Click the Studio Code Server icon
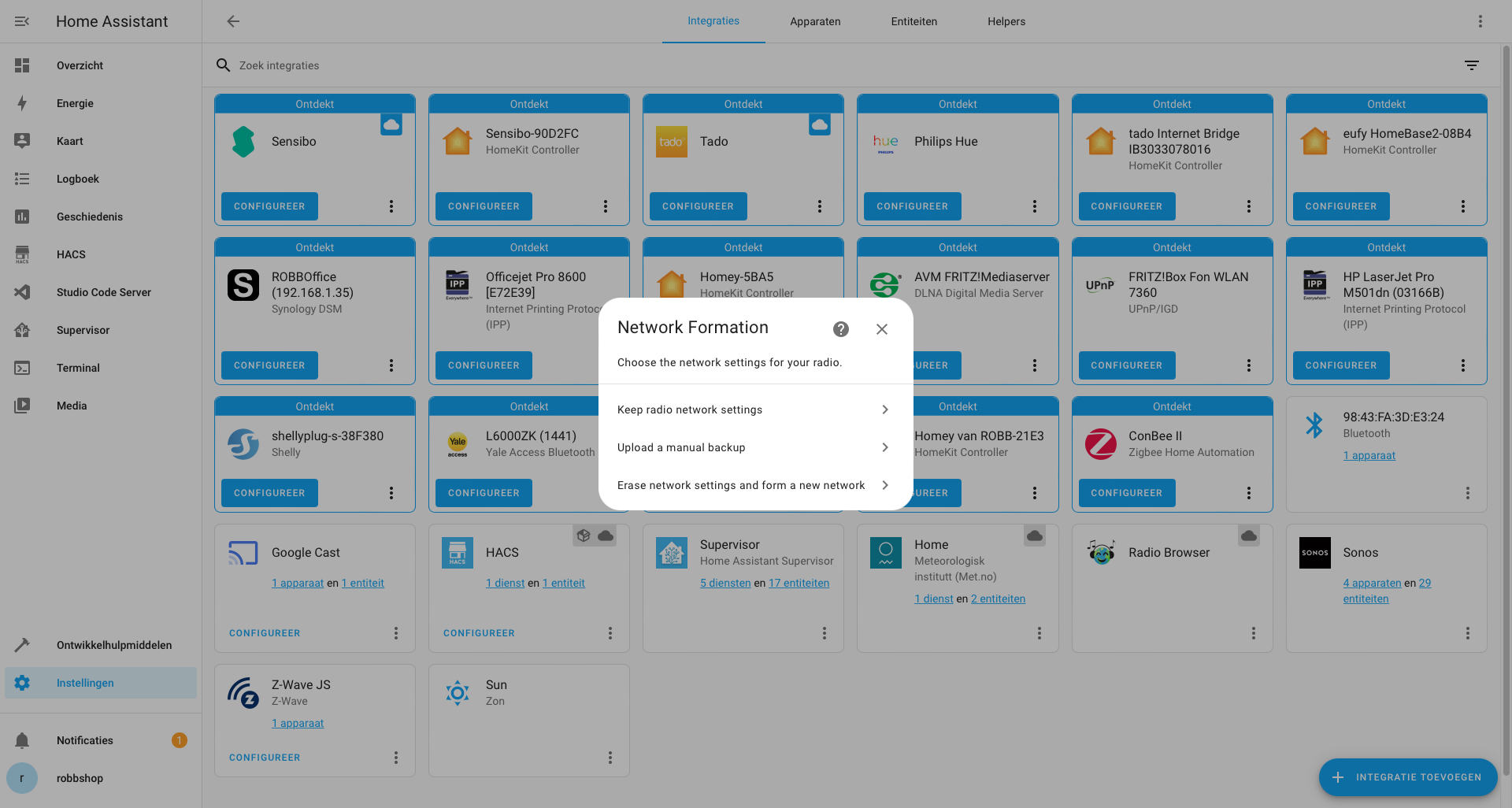This screenshot has height=808, width=1512. click(x=22, y=292)
